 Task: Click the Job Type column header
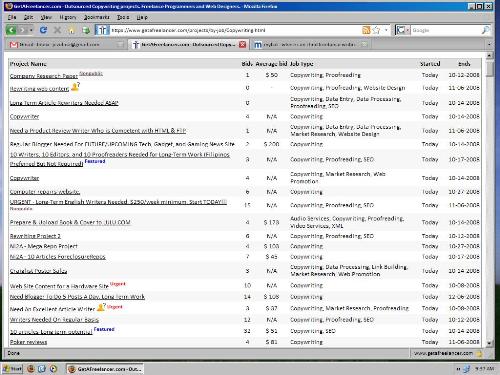pos(302,64)
